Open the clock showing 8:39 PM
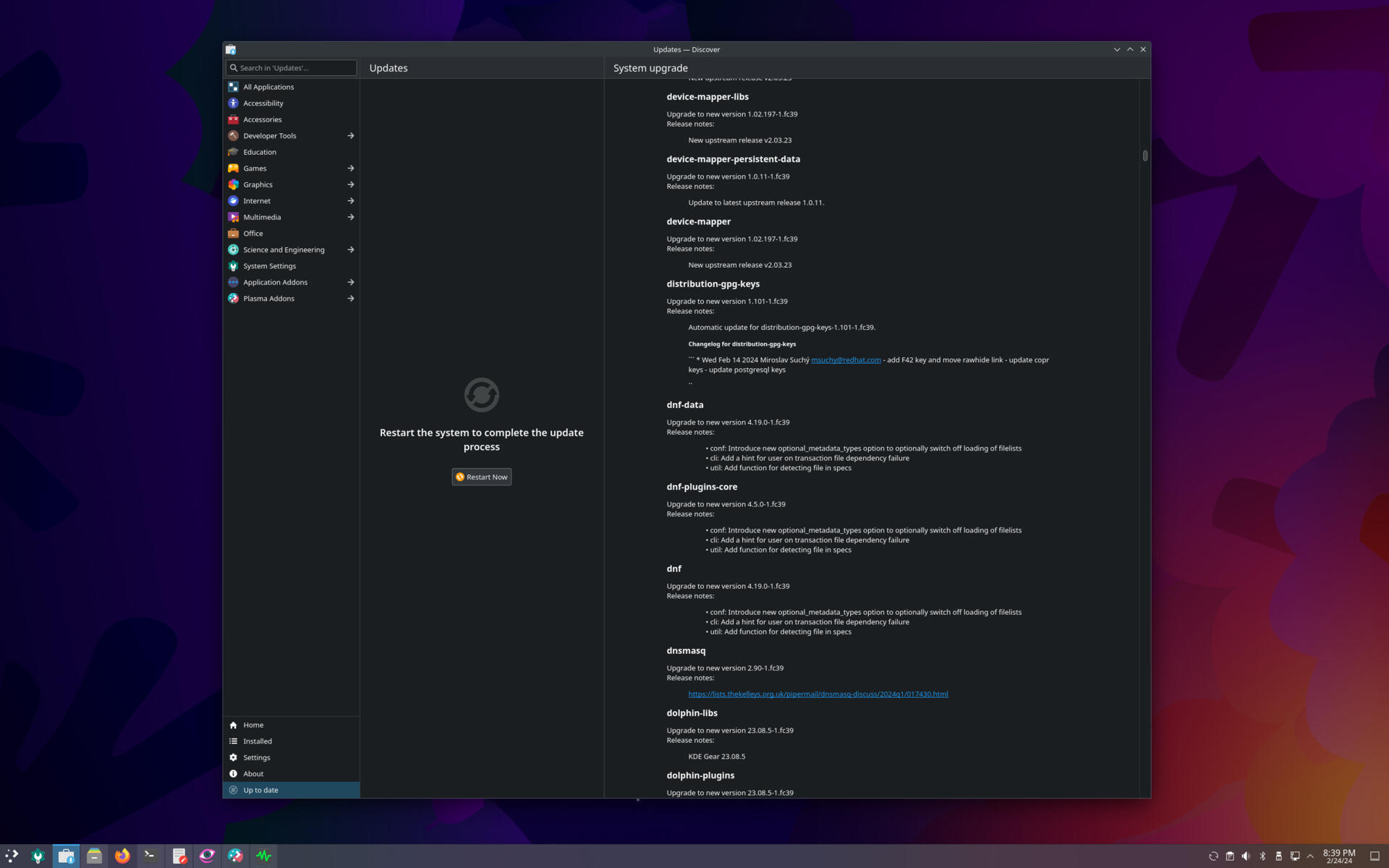 point(1339,856)
